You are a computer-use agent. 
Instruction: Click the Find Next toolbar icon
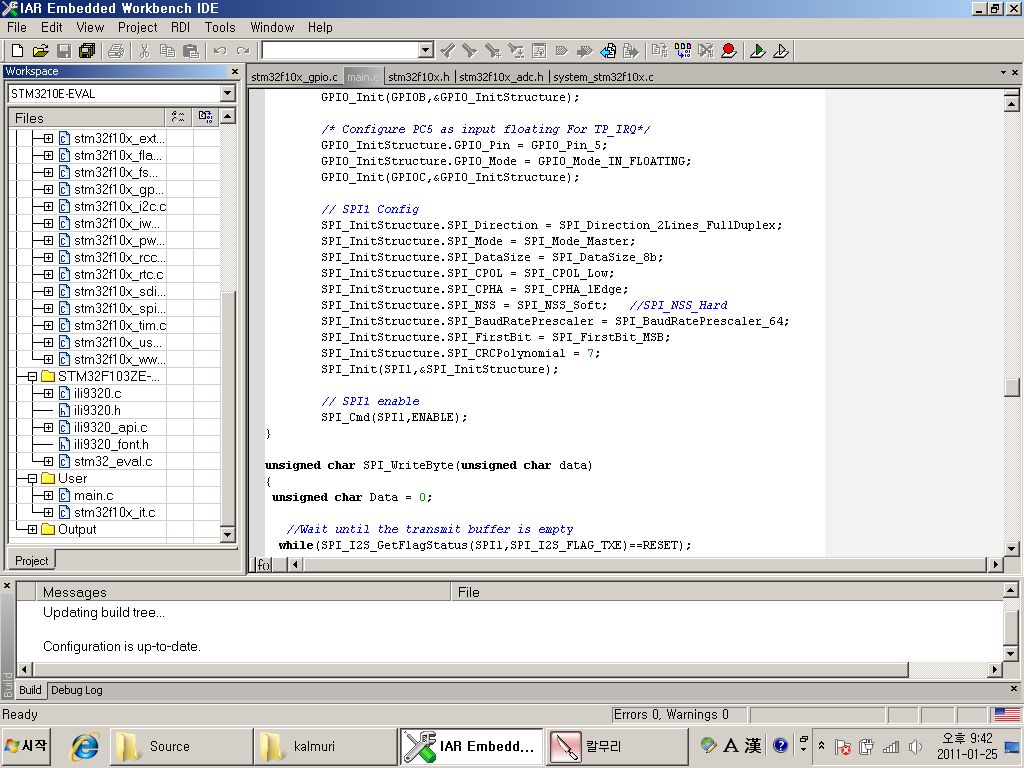pyautogui.click(x=470, y=50)
